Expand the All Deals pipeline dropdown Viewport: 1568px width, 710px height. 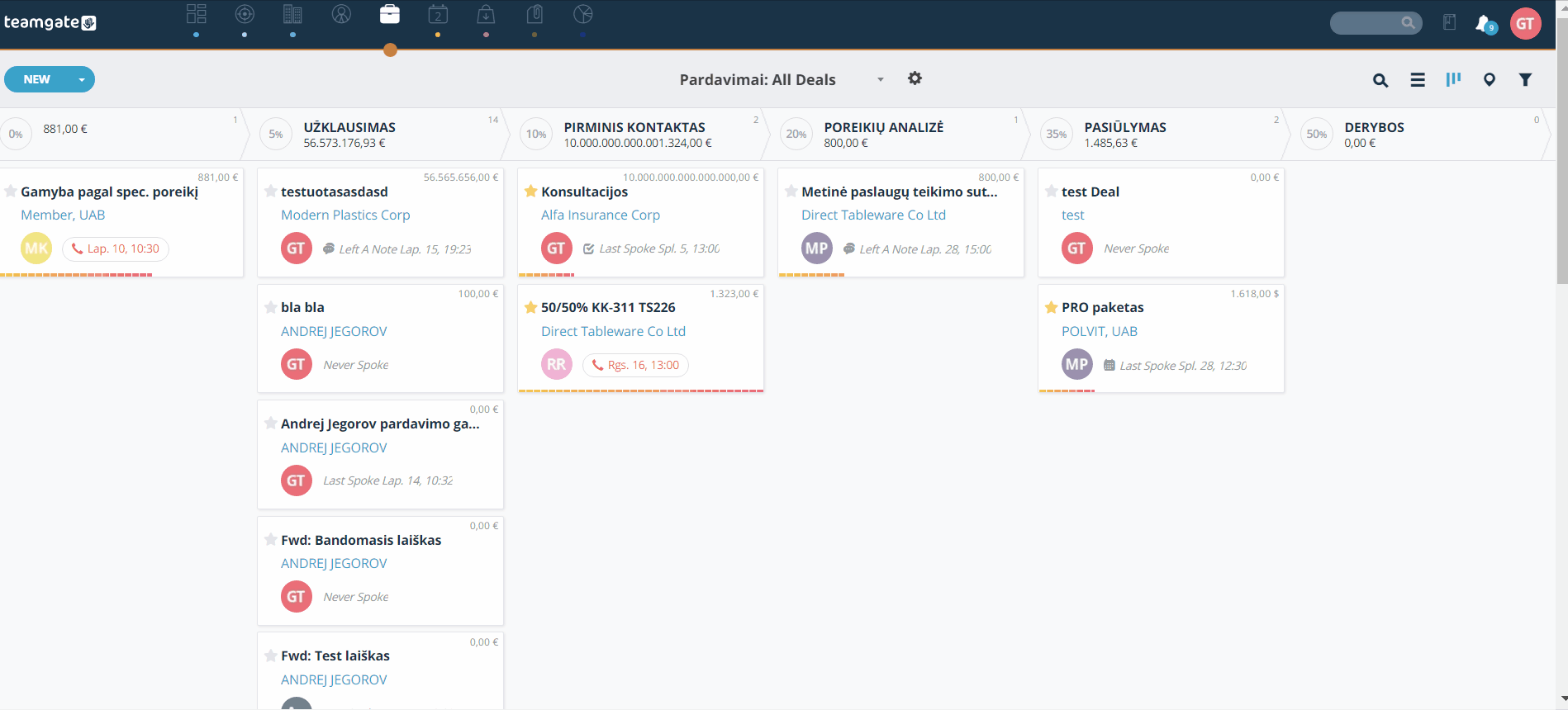[881, 80]
